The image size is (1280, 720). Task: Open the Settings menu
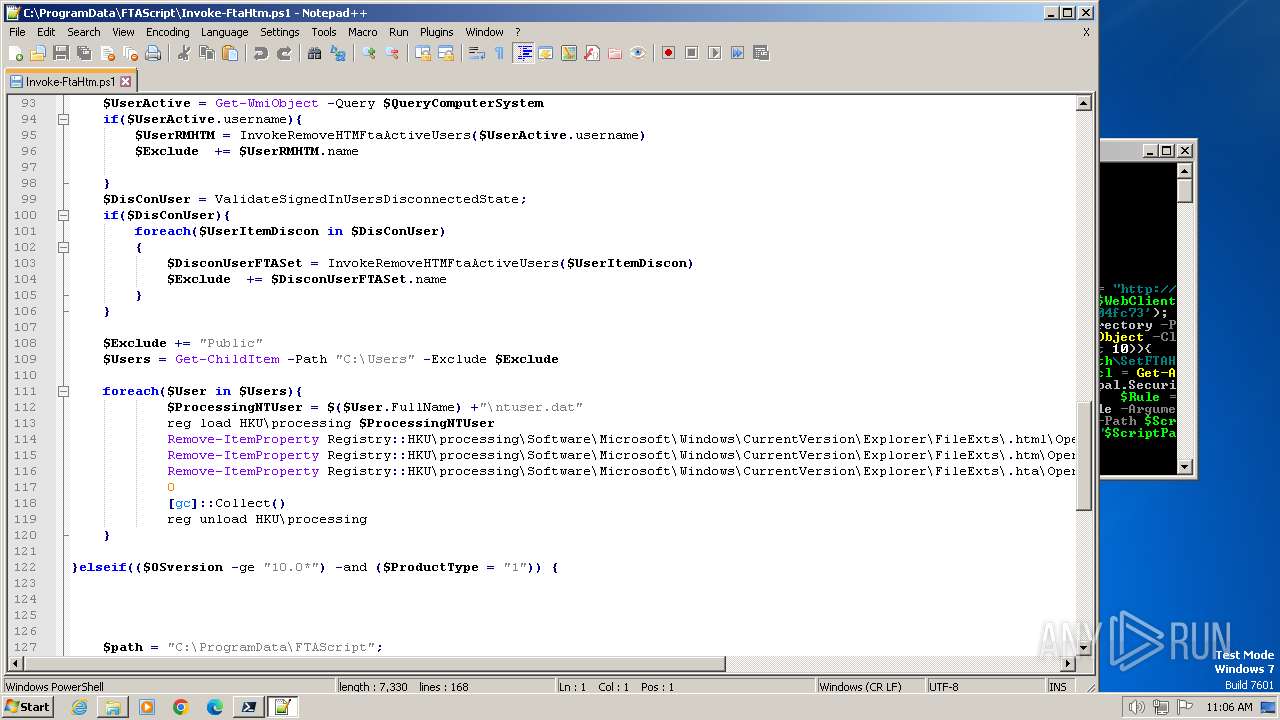[x=279, y=32]
